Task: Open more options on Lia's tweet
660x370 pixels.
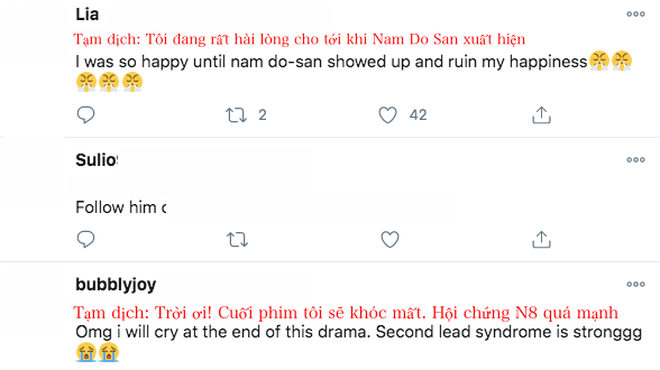Action: click(636, 14)
